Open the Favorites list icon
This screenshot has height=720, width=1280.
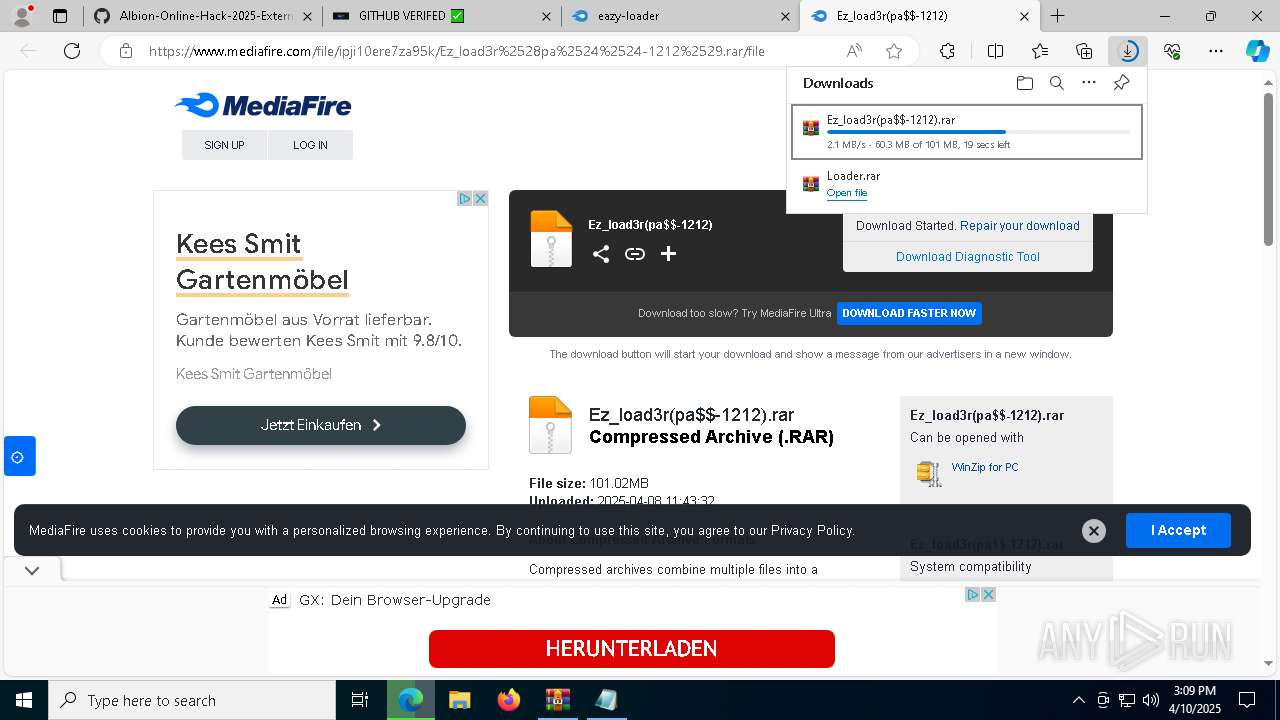pos(1040,51)
